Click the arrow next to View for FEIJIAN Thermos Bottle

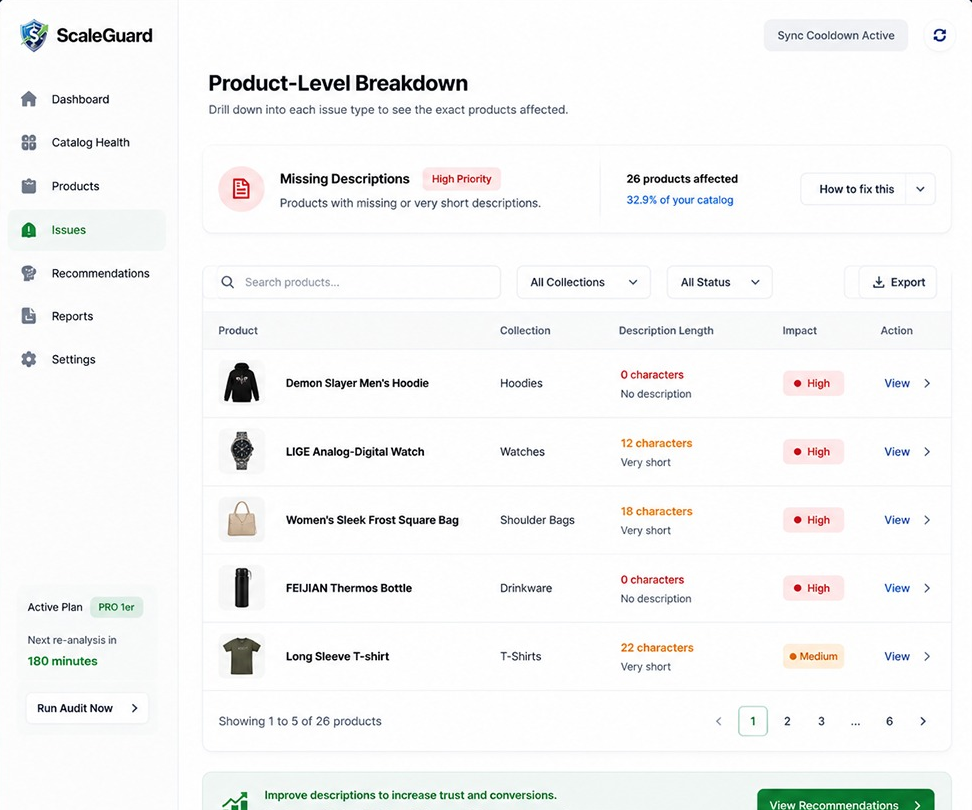click(927, 588)
